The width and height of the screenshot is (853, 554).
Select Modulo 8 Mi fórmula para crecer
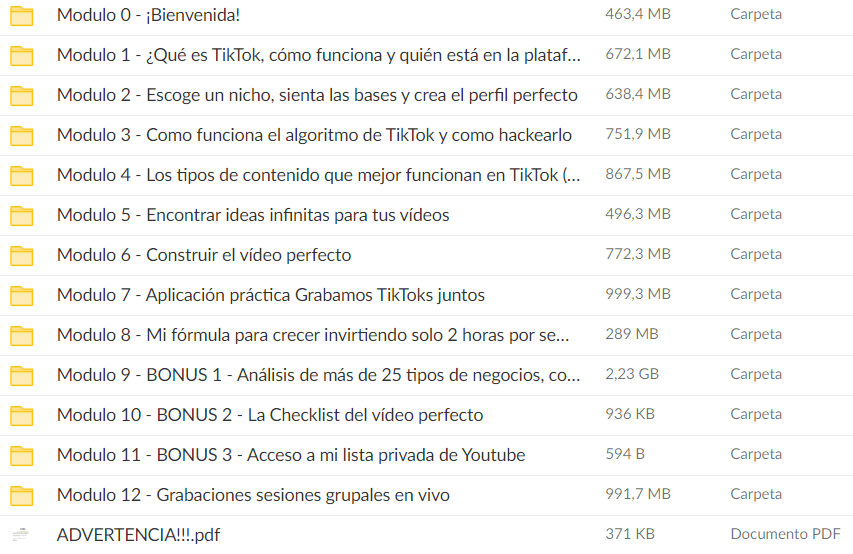click(x=313, y=335)
